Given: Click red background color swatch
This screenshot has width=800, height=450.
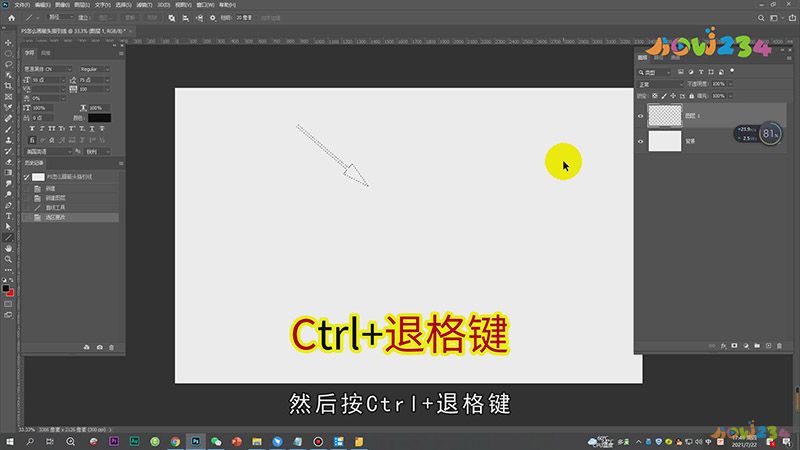Looking at the screenshot, I should click(x=10, y=293).
